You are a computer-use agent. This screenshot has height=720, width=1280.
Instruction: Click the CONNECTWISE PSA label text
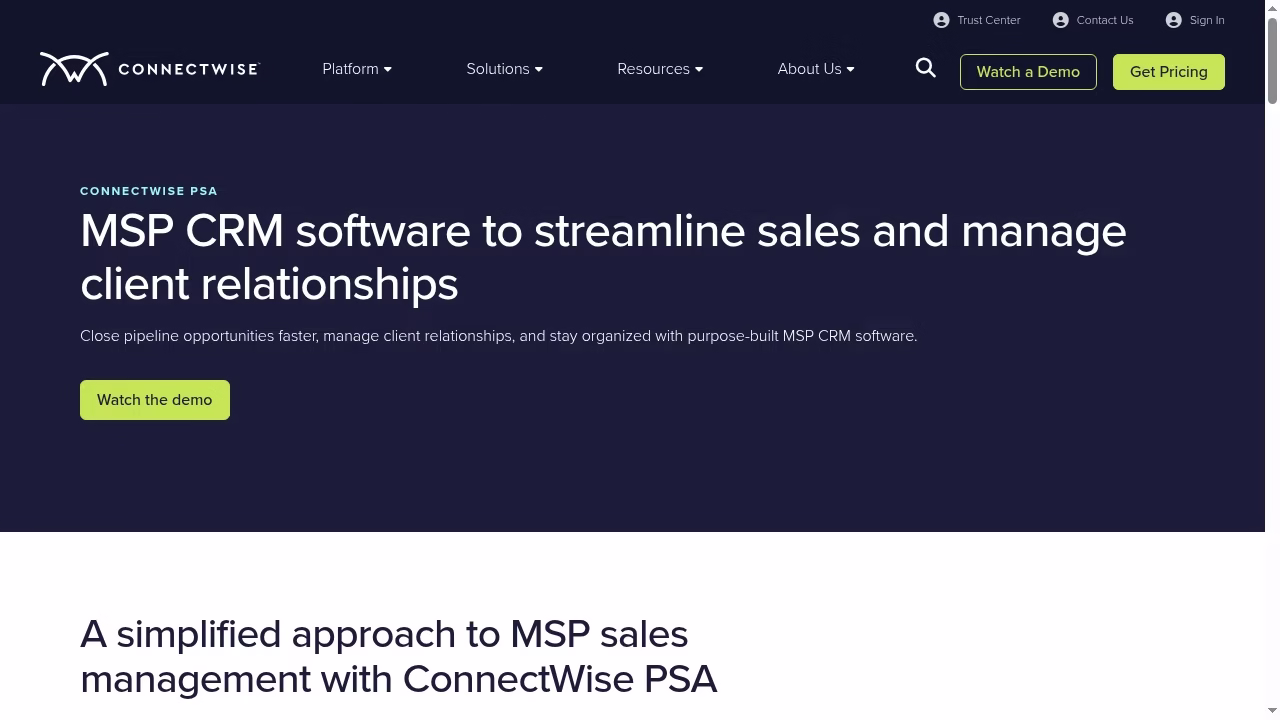click(x=149, y=191)
